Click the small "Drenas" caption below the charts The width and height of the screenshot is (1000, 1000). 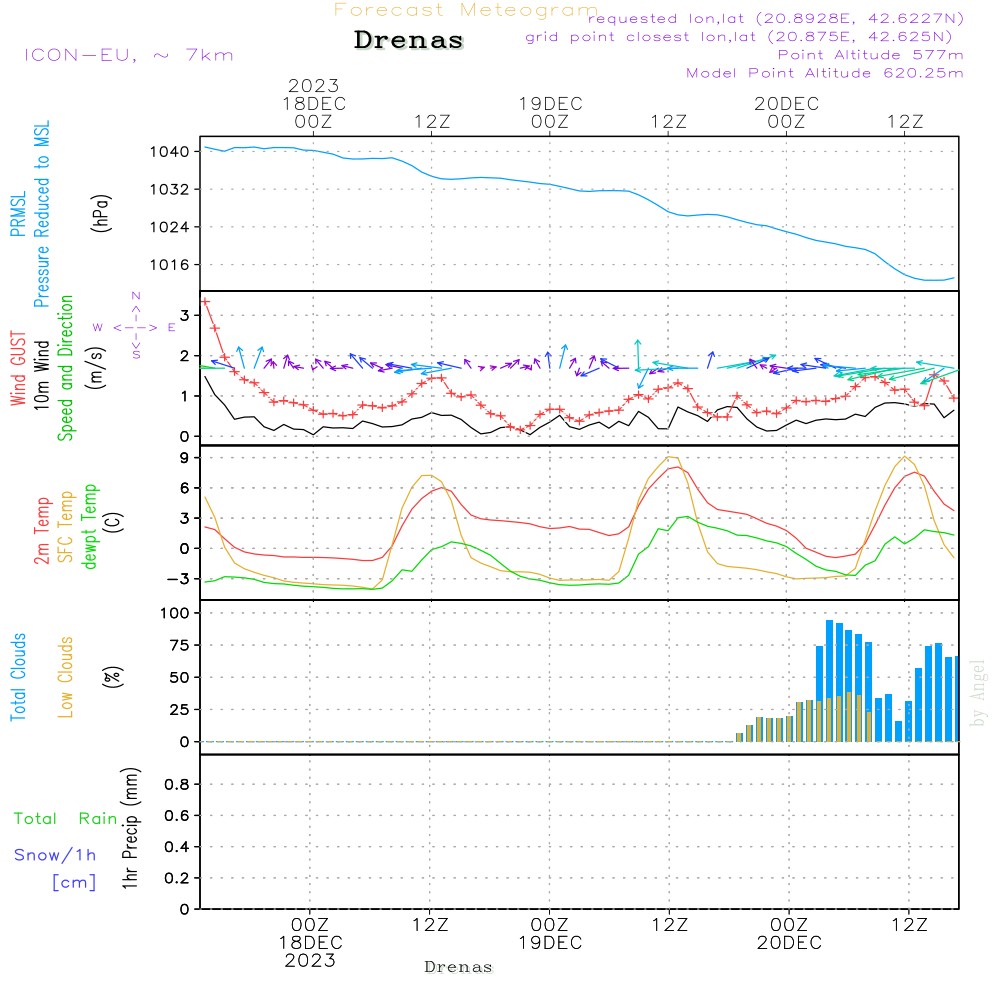tap(459, 967)
